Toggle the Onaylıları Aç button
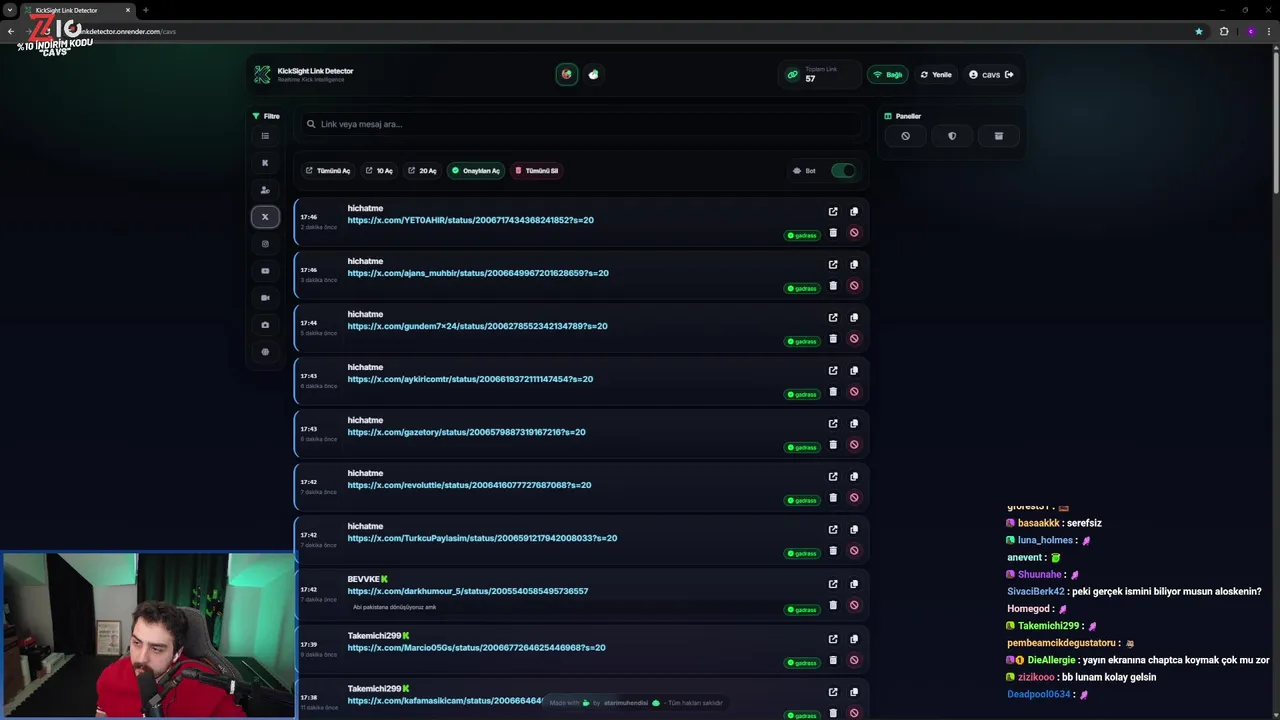Image resolution: width=1280 pixels, height=720 pixels. point(475,171)
